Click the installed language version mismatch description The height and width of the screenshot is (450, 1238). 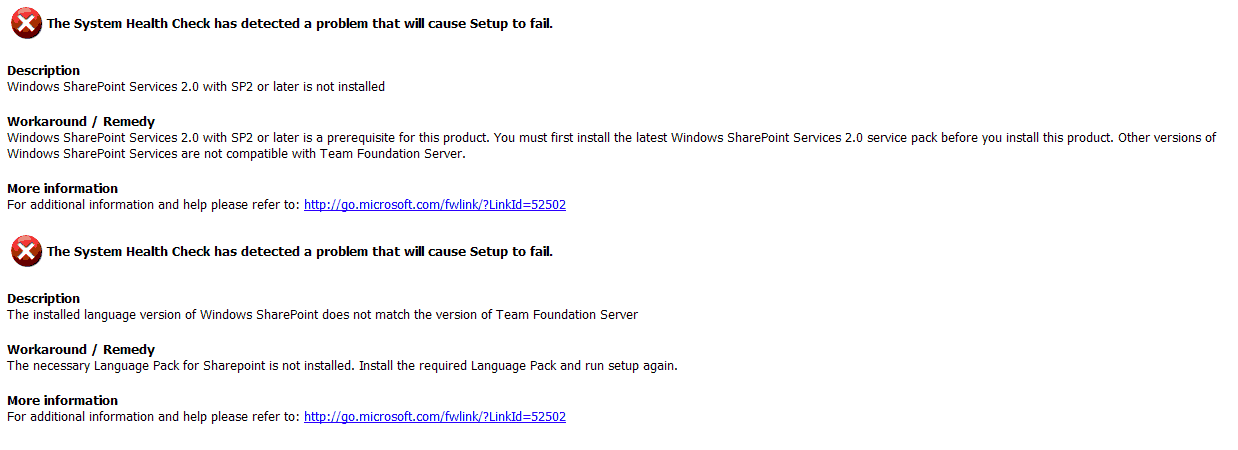pyautogui.click(x=322, y=315)
